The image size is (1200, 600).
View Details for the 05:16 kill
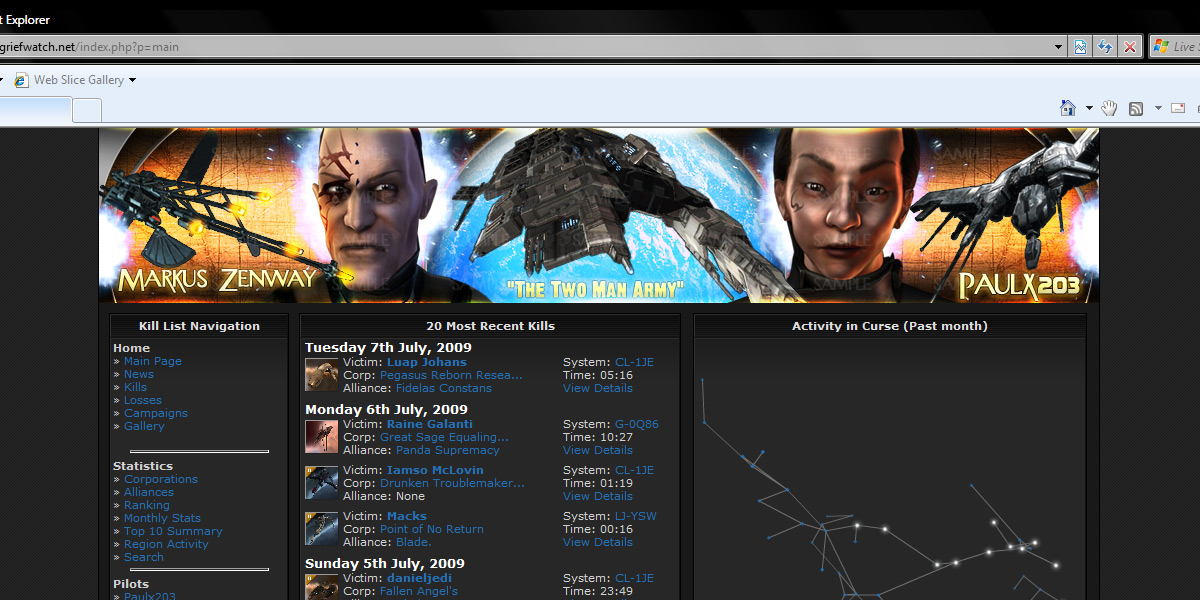[598, 388]
